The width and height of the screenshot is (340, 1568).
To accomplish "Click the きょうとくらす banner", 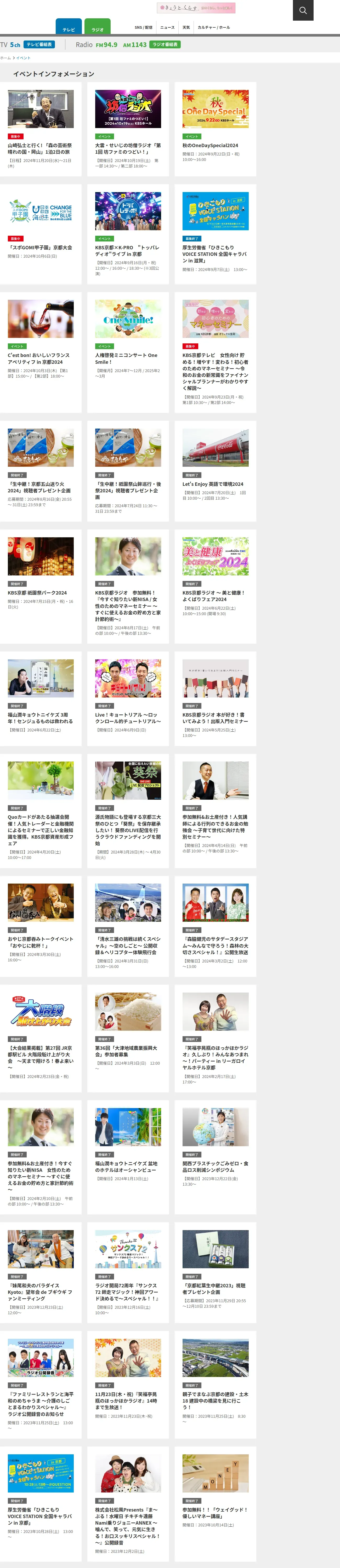I will click(196, 8).
